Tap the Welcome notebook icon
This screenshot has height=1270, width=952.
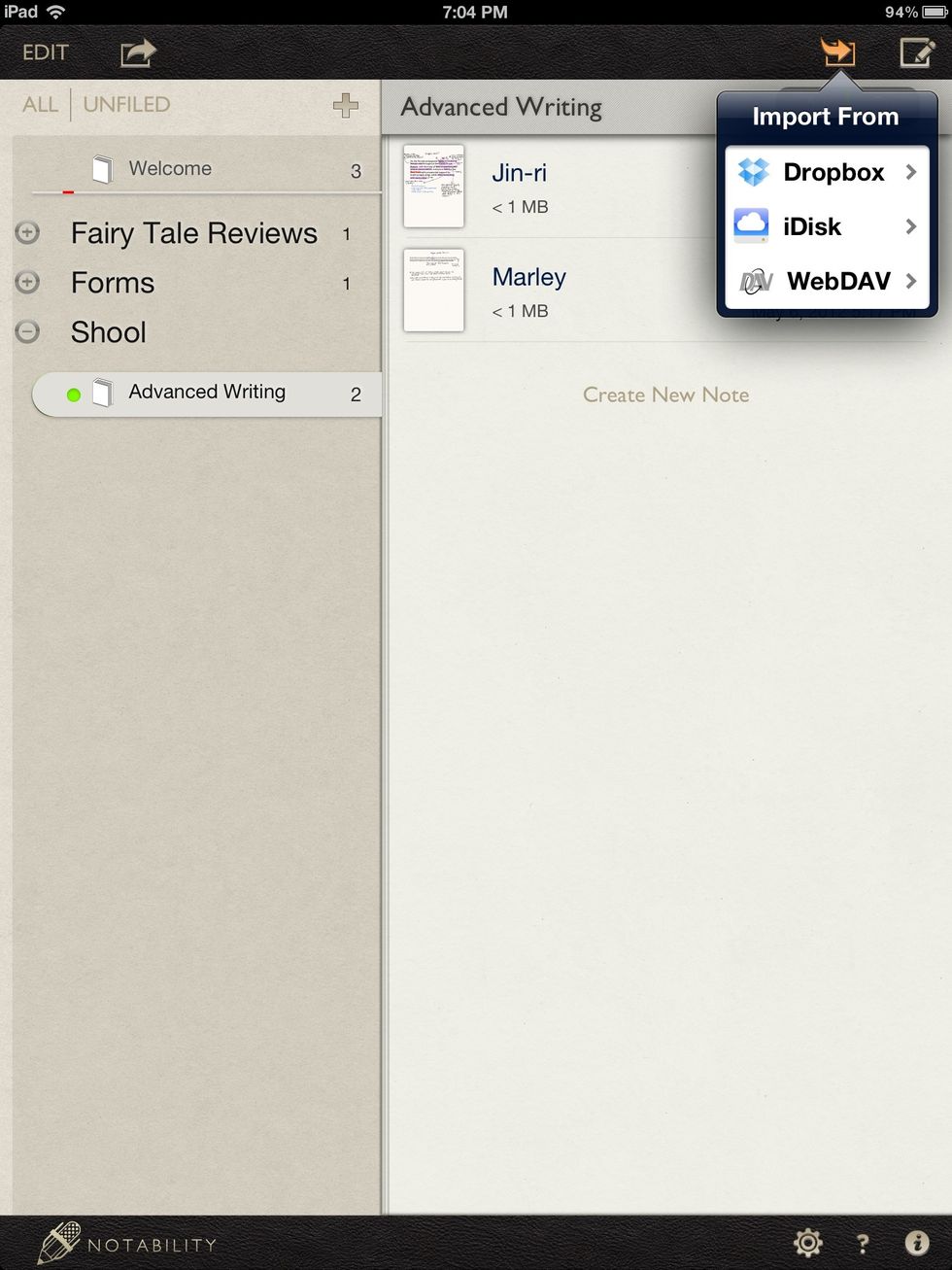102,169
